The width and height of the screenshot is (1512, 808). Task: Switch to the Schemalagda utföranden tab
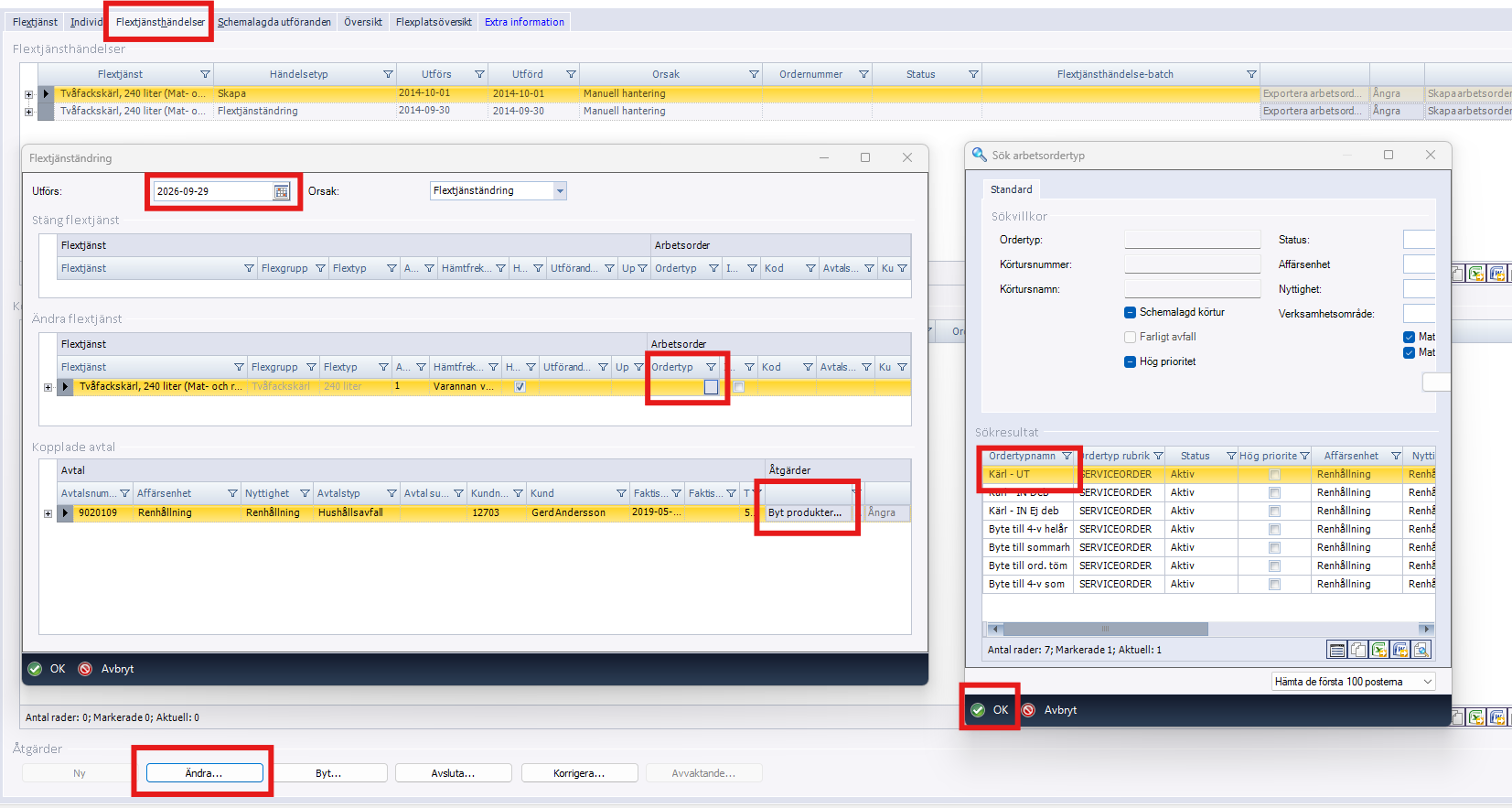274,22
